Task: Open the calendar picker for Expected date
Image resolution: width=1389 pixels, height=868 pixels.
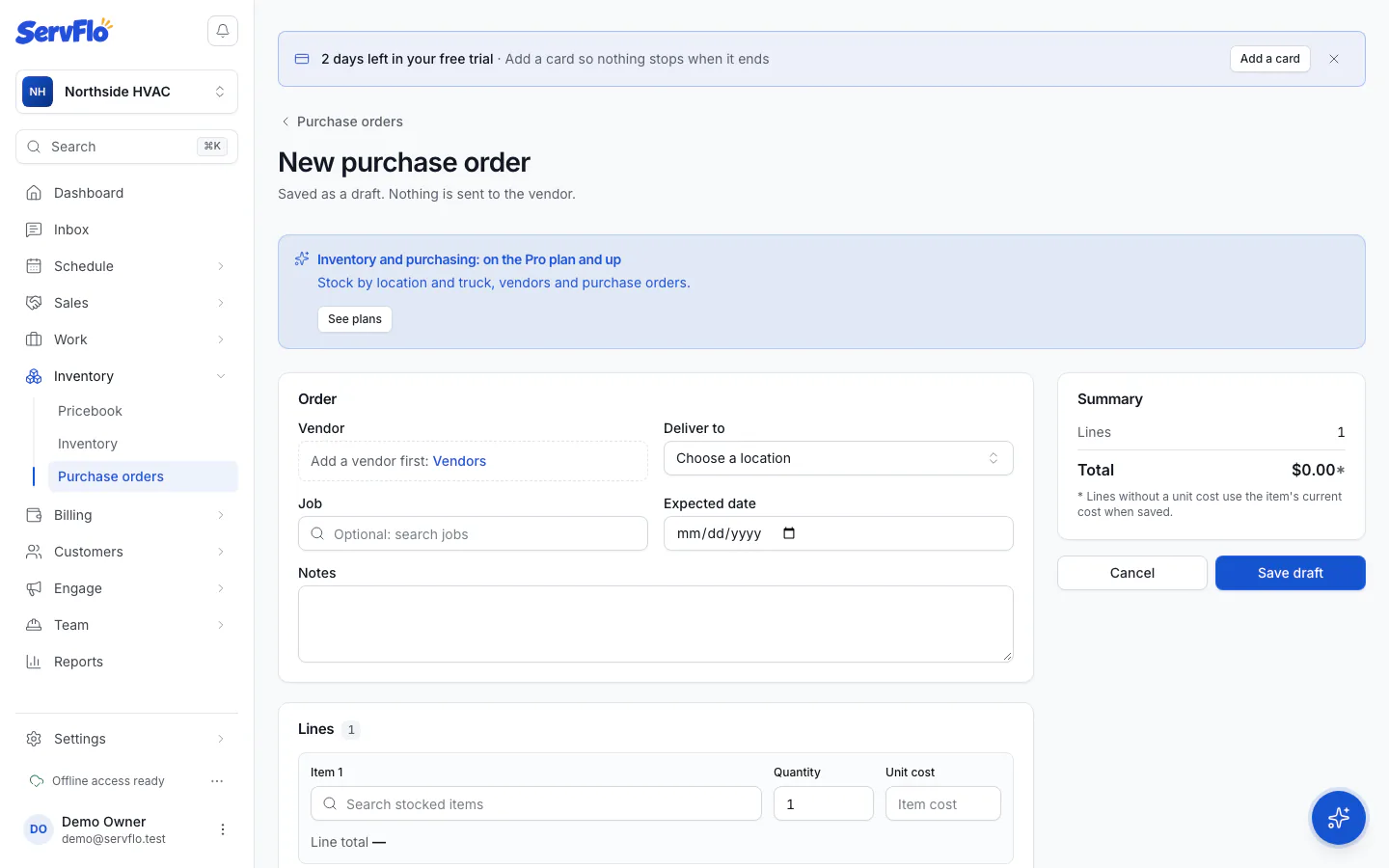Action: pos(789,533)
